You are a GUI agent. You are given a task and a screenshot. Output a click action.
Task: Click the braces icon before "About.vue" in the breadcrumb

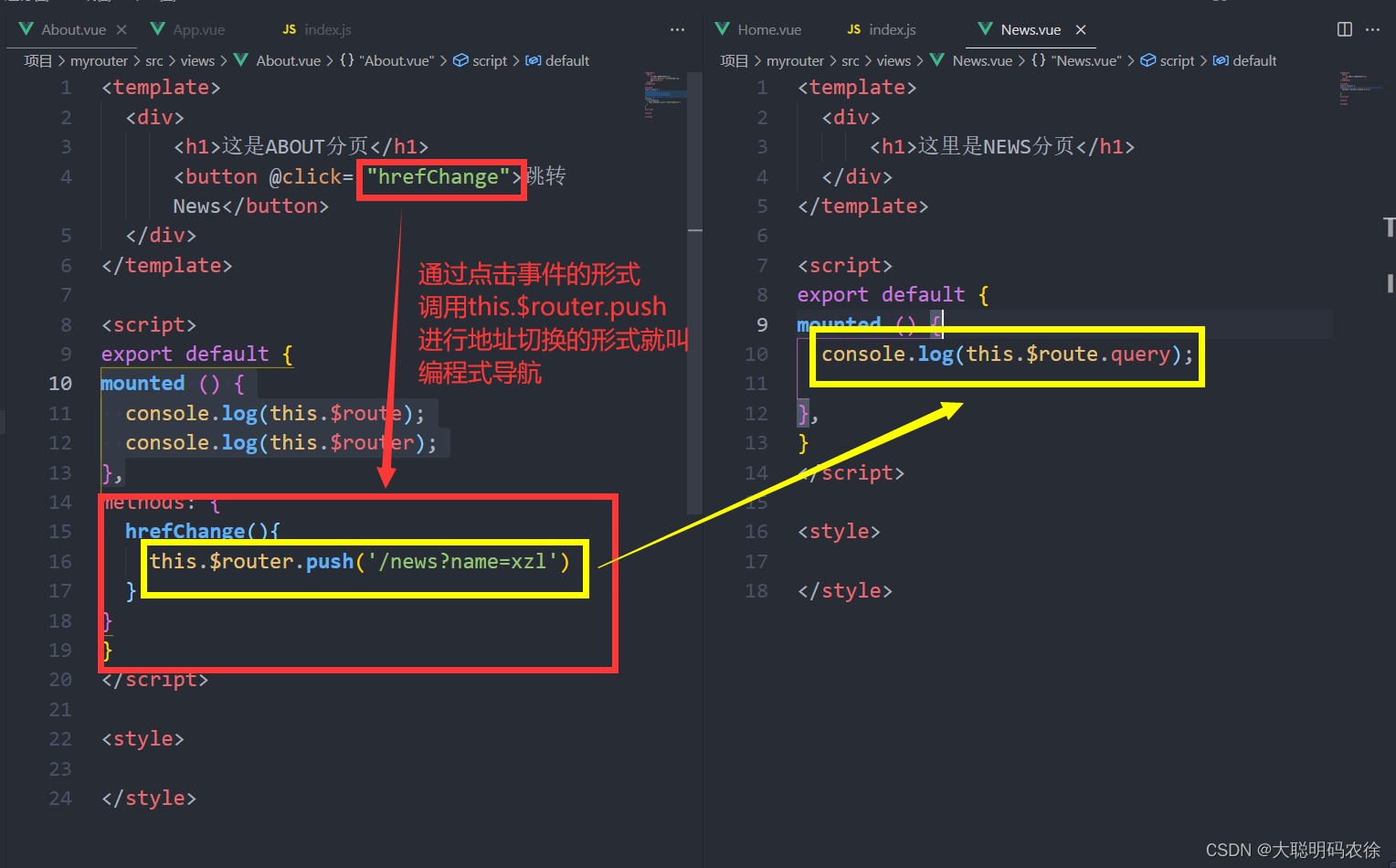pyautogui.click(x=347, y=60)
